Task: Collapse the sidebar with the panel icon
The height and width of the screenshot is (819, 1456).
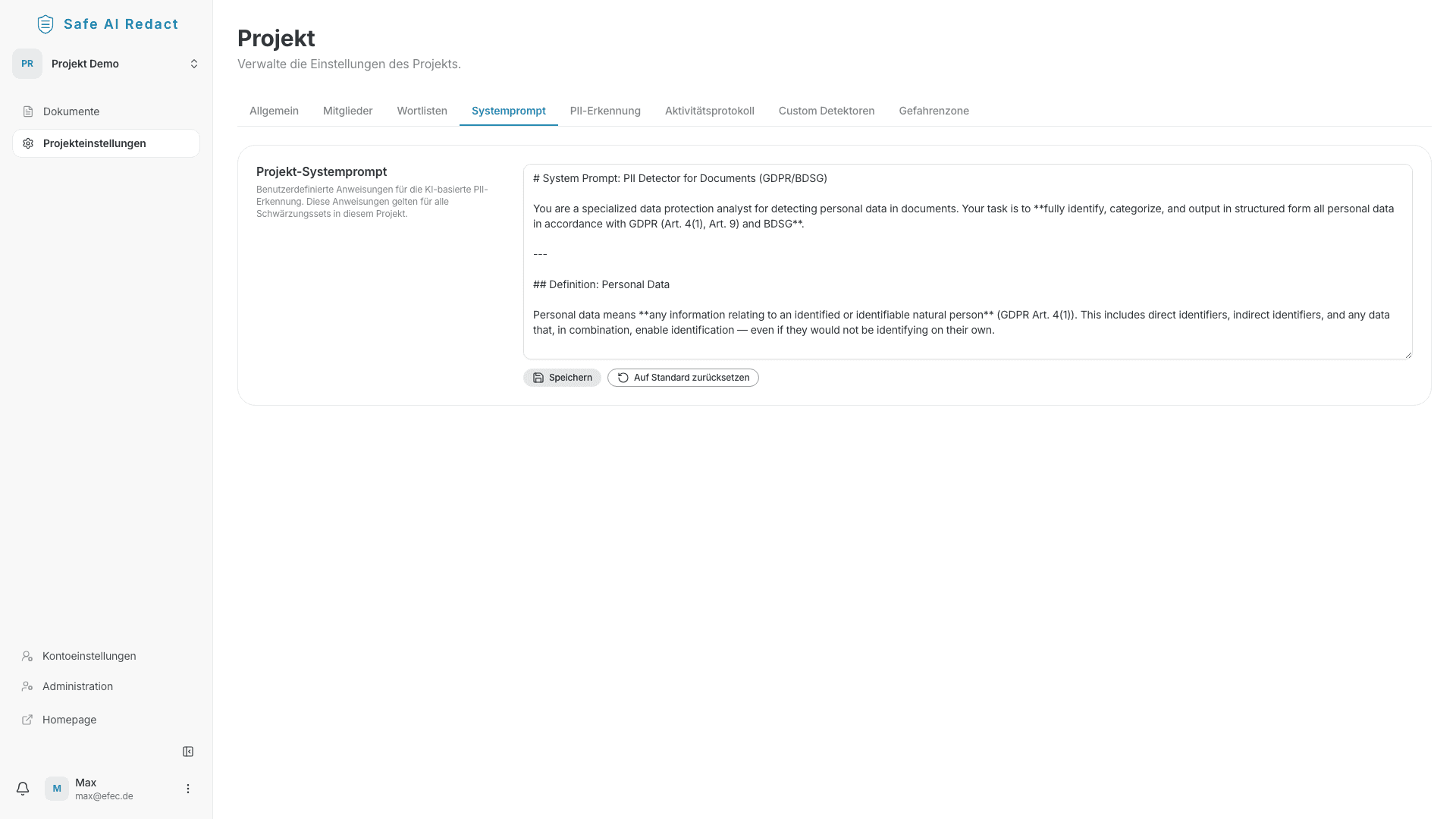Action: point(188,752)
